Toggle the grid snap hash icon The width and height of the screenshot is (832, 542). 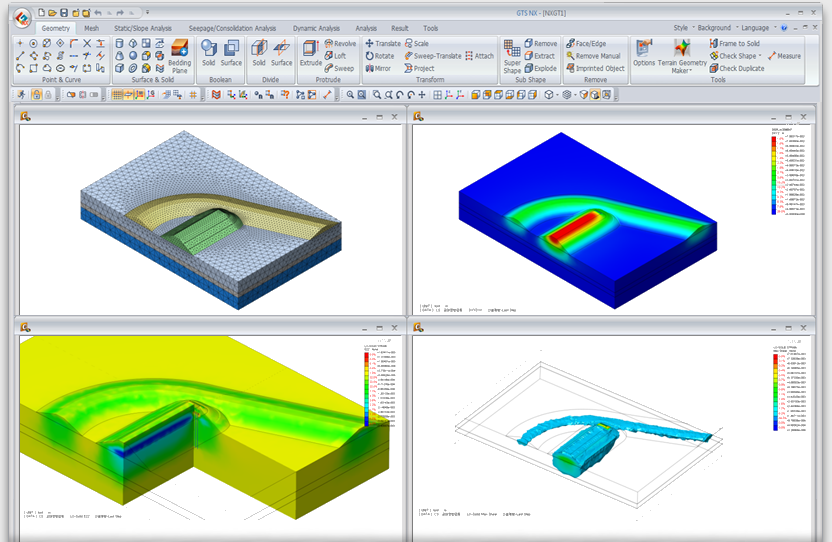point(193,95)
